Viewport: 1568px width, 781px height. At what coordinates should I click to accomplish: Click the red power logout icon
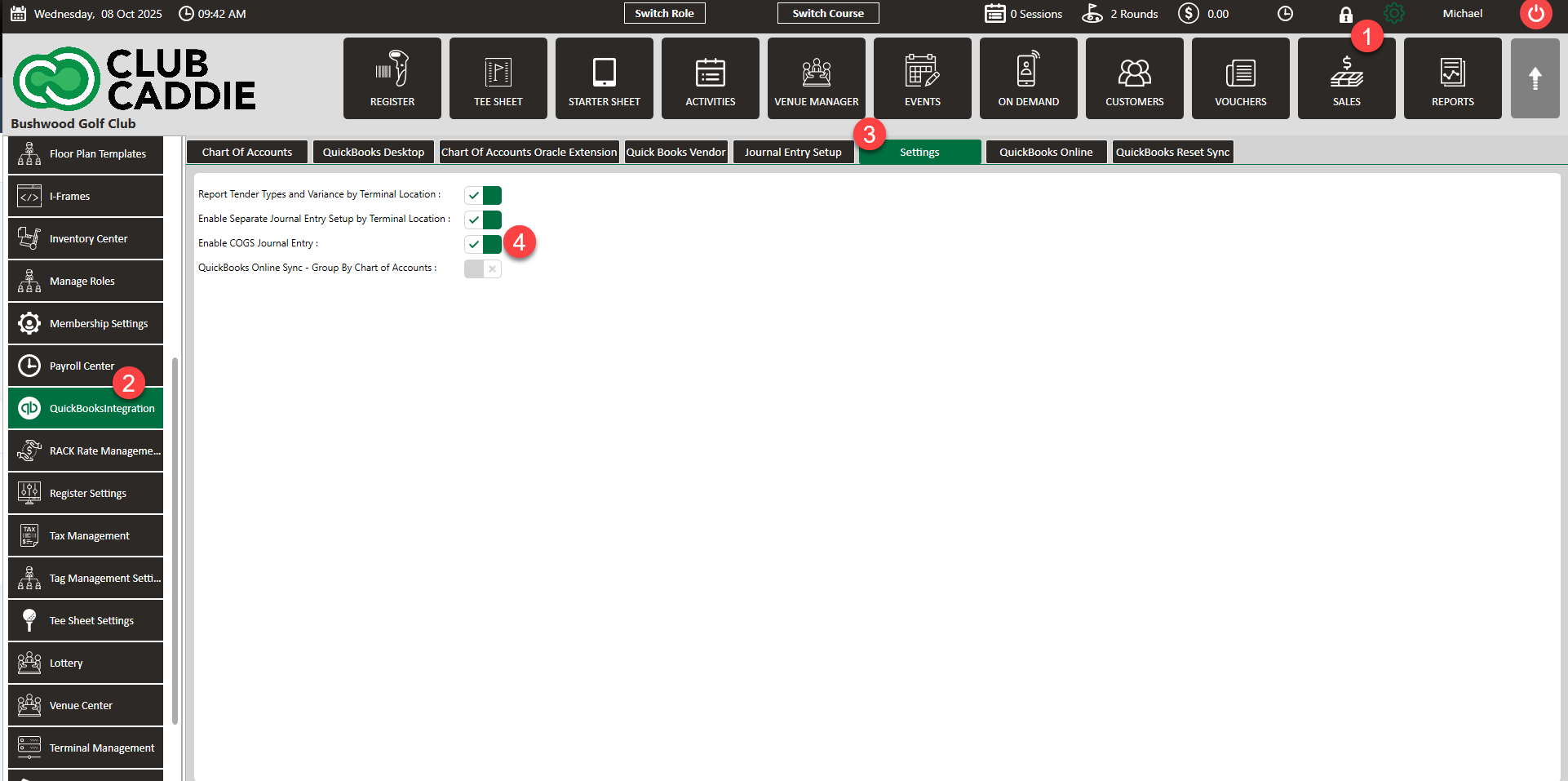click(1535, 14)
